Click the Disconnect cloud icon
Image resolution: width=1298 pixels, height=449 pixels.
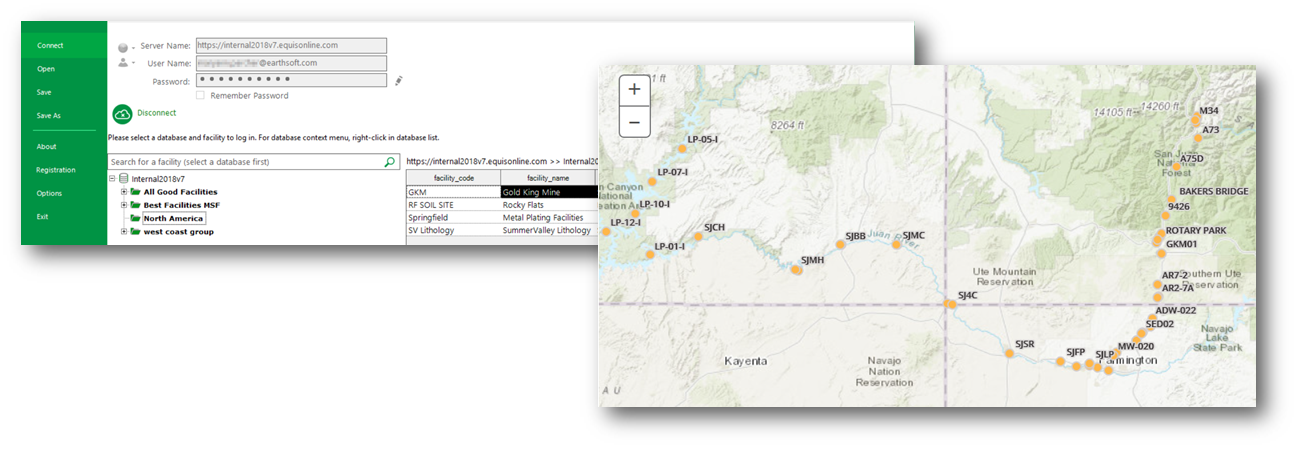[x=122, y=113]
